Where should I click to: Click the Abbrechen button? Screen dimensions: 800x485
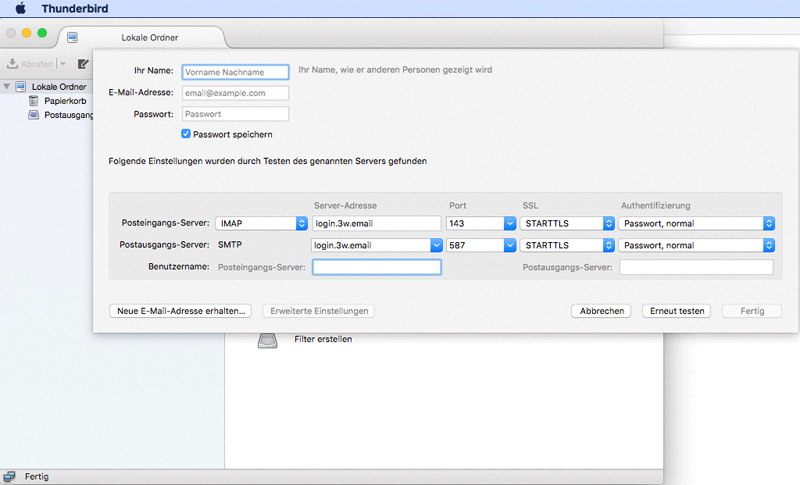(x=602, y=311)
